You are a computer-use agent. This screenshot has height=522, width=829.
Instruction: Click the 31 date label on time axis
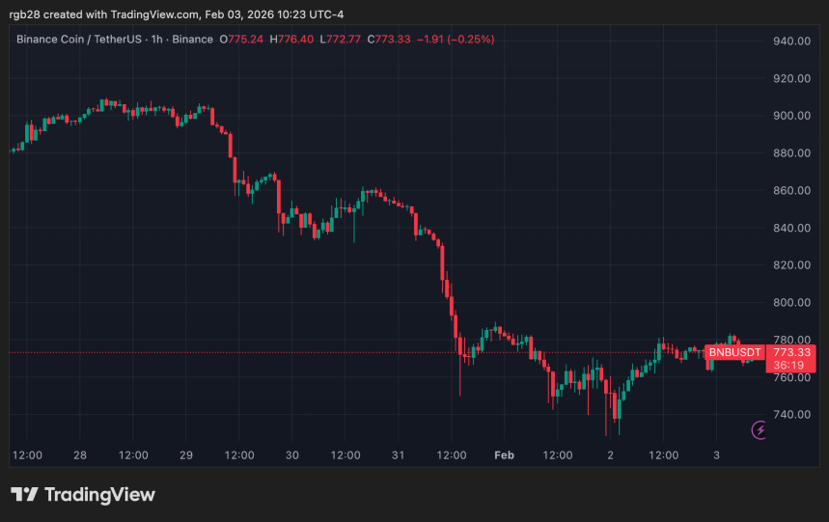coord(398,455)
